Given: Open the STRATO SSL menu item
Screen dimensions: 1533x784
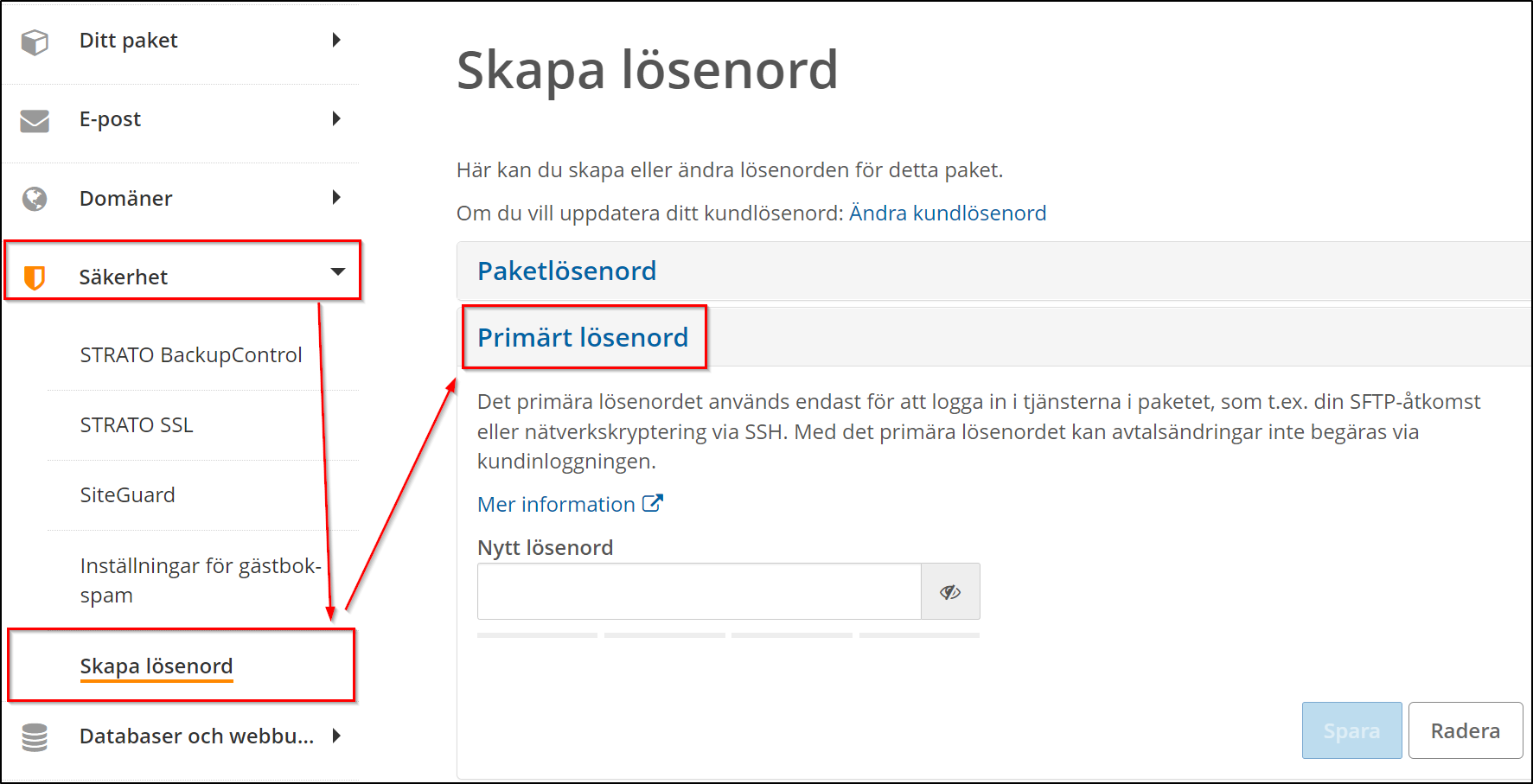Looking at the screenshot, I should (137, 425).
